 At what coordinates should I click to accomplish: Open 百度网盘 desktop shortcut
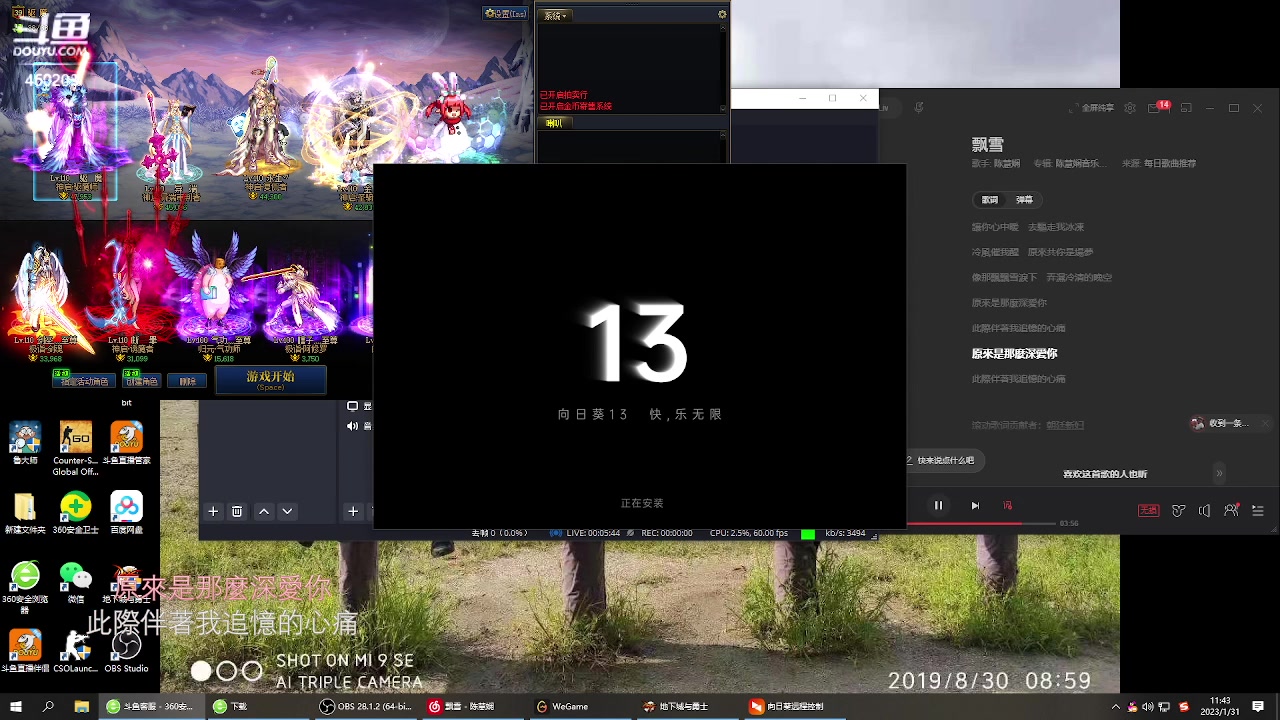point(127,514)
